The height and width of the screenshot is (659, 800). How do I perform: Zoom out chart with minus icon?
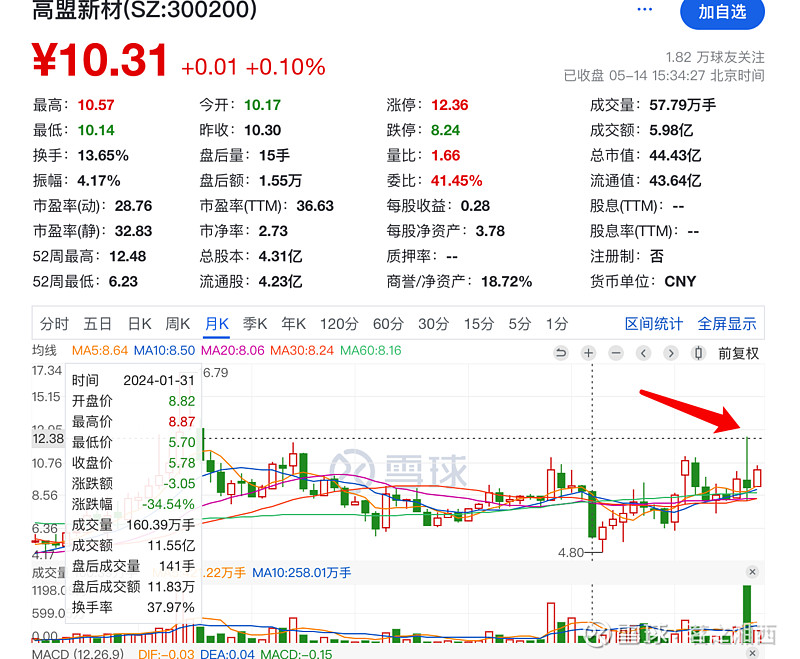click(x=616, y=353)
